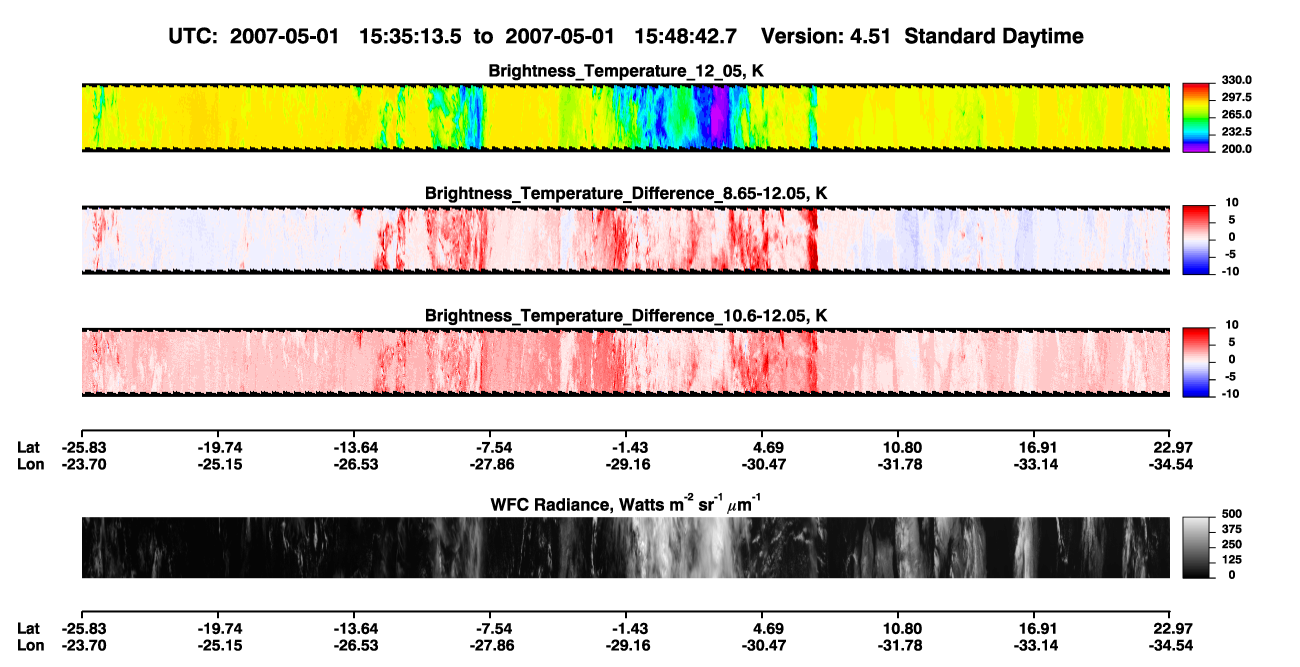Click the 297.5 colorbar label

1237,98
